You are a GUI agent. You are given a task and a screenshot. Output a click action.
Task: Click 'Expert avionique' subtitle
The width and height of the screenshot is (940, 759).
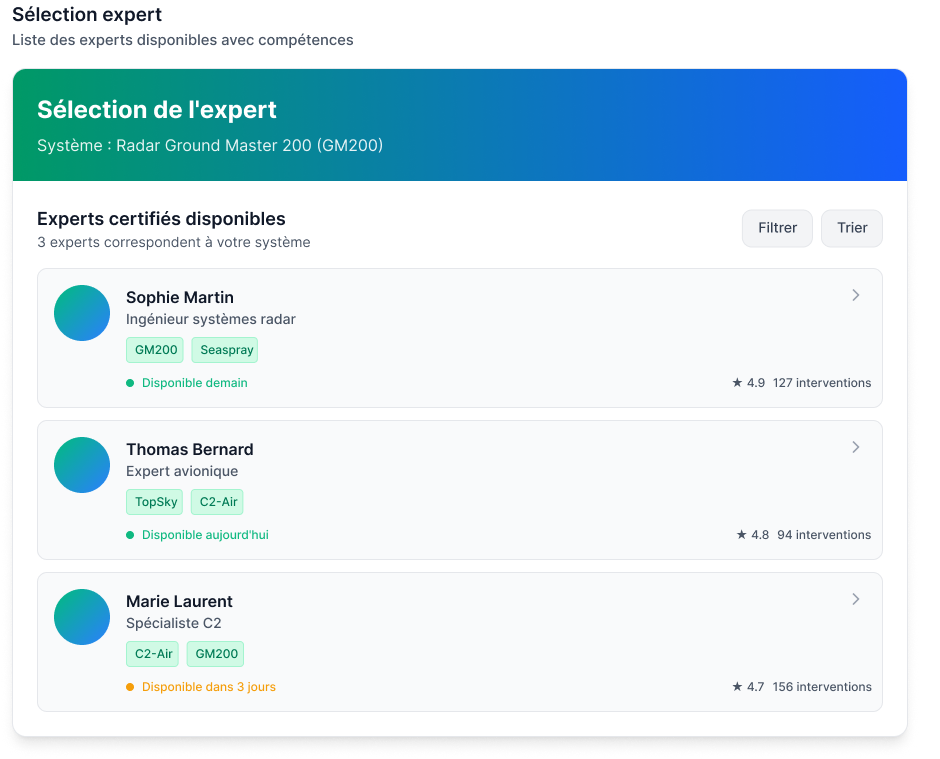[x=182, y=471]
